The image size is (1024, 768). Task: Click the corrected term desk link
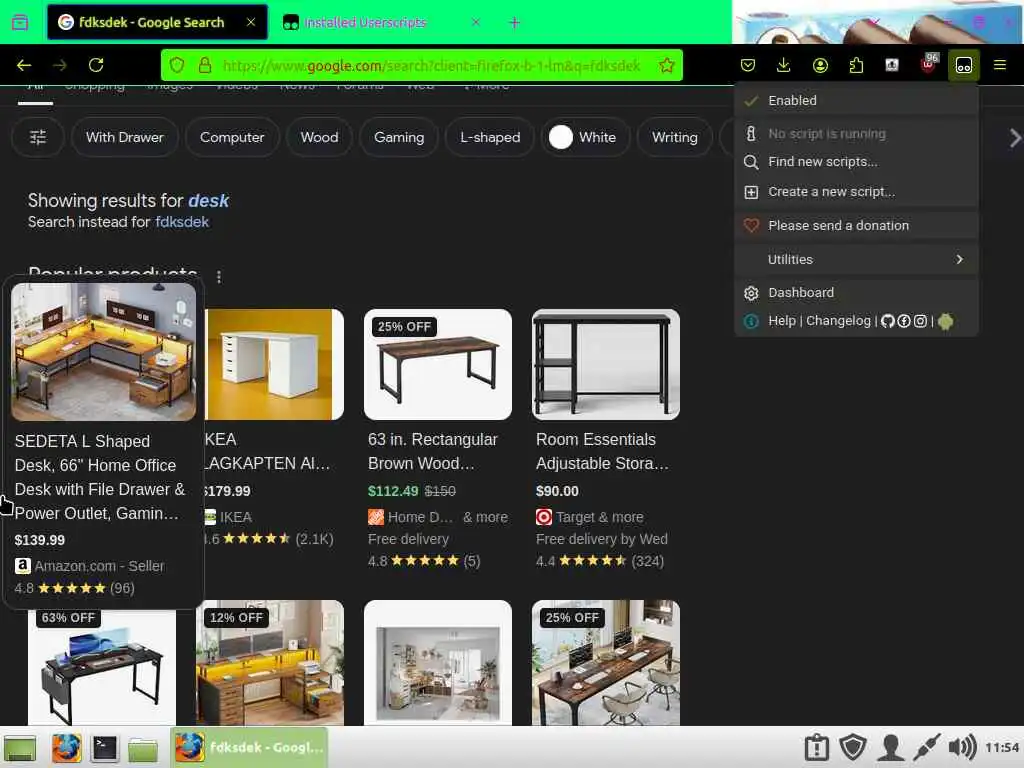pyautogui.click(x=208, y=200)
